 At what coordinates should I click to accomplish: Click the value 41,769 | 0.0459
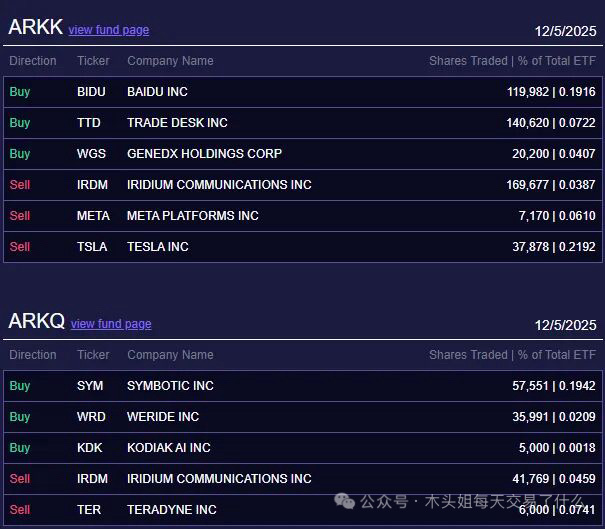(x=554, y=479)
